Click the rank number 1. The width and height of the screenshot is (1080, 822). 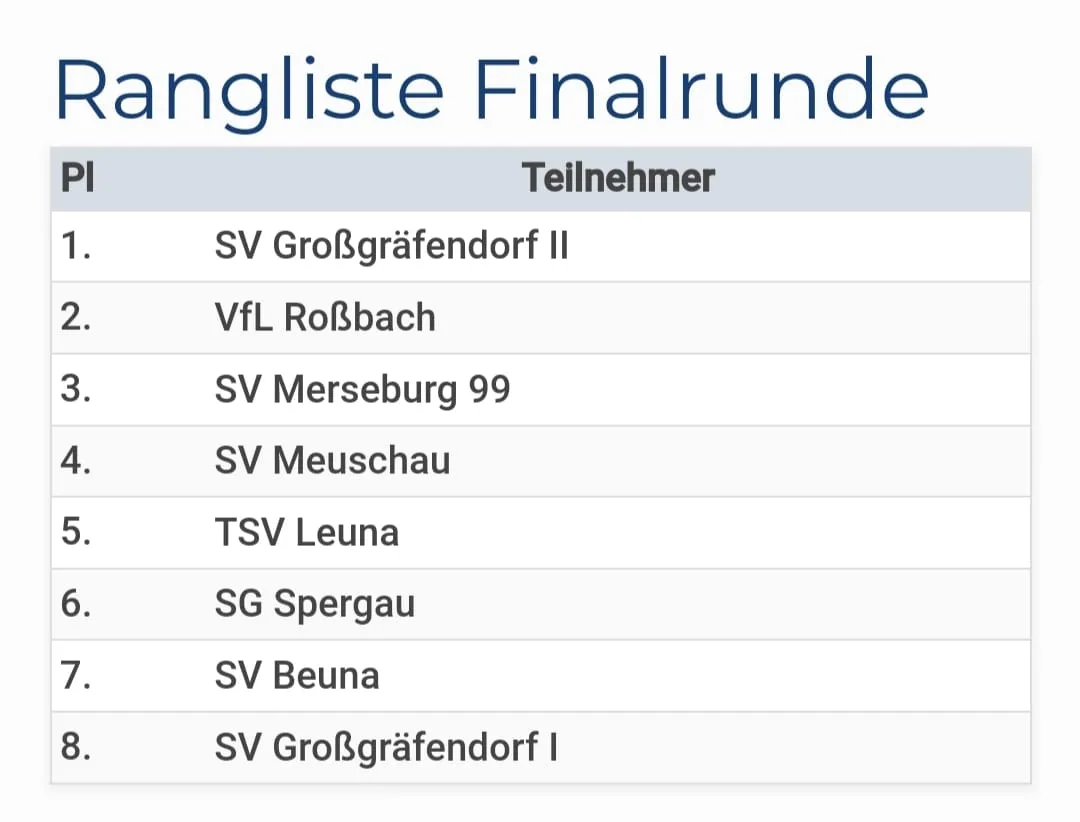coord(76,246)
